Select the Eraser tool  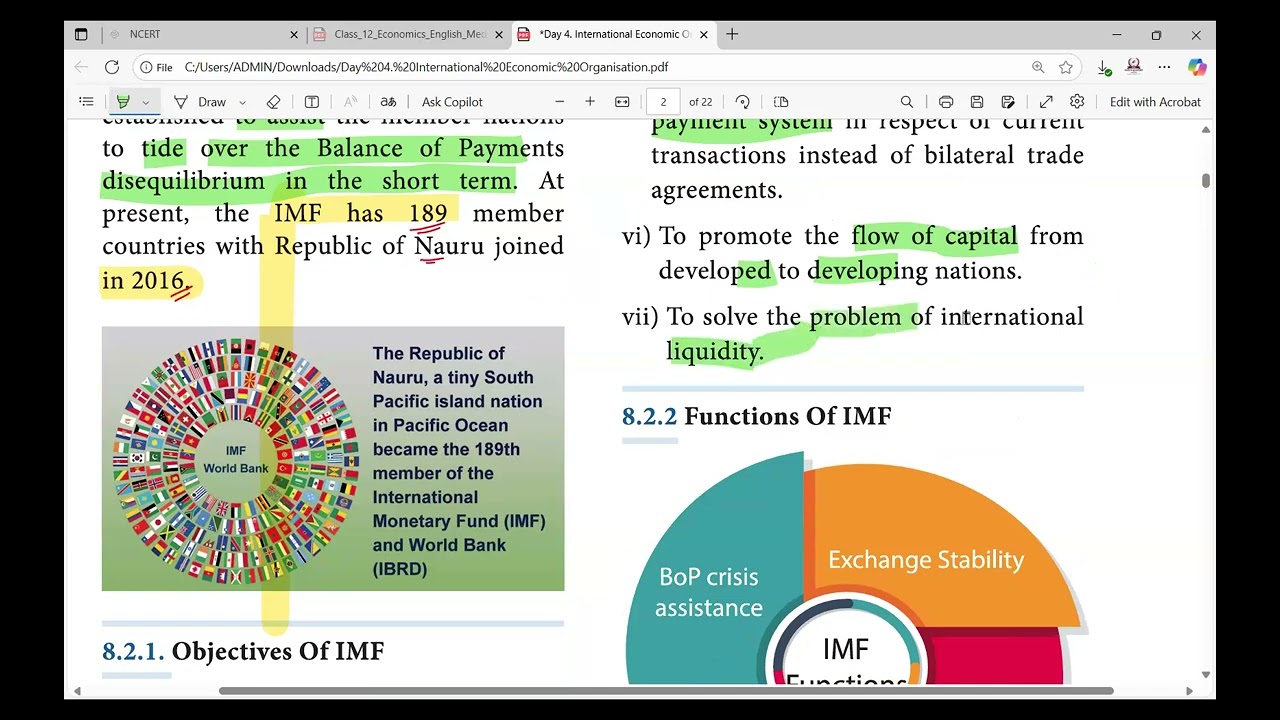point(274,102)
